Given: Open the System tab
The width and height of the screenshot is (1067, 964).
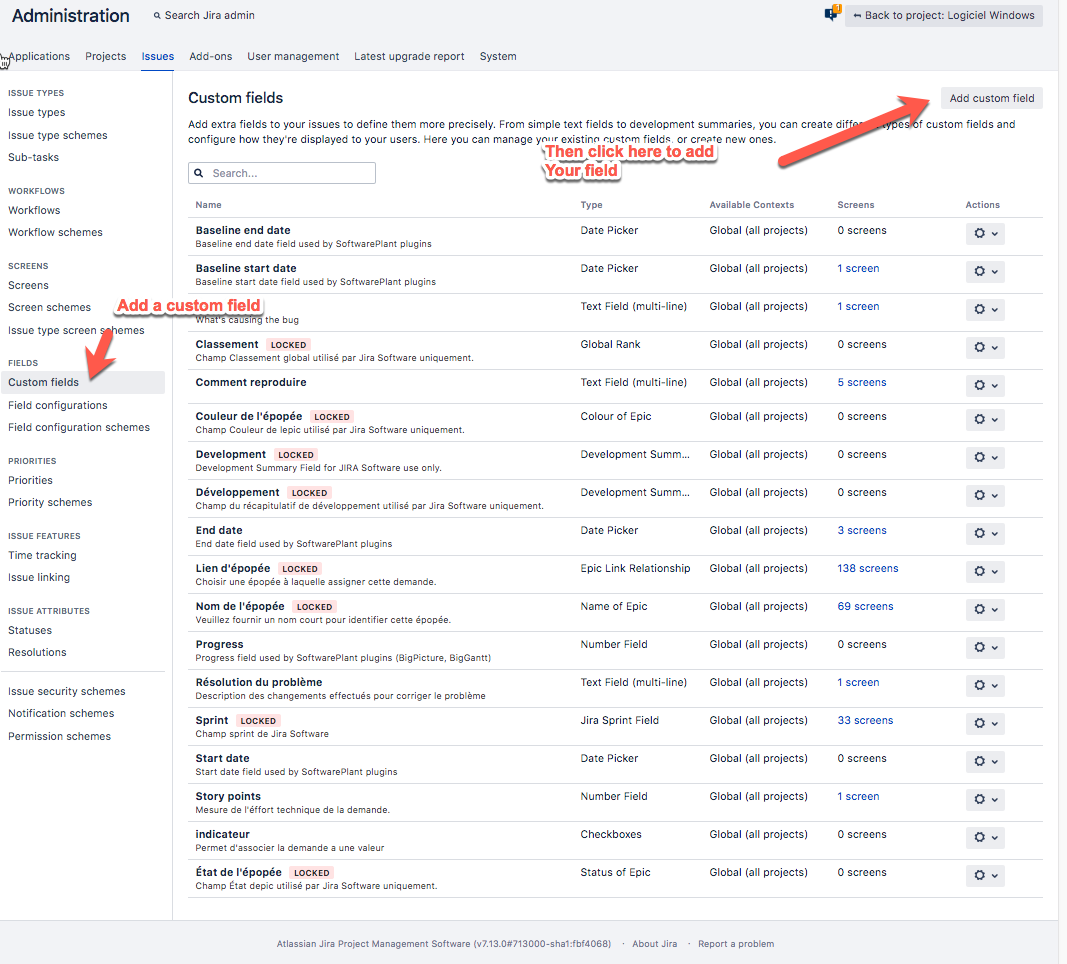Looking at the screenshot, I should tap(497, 56).
